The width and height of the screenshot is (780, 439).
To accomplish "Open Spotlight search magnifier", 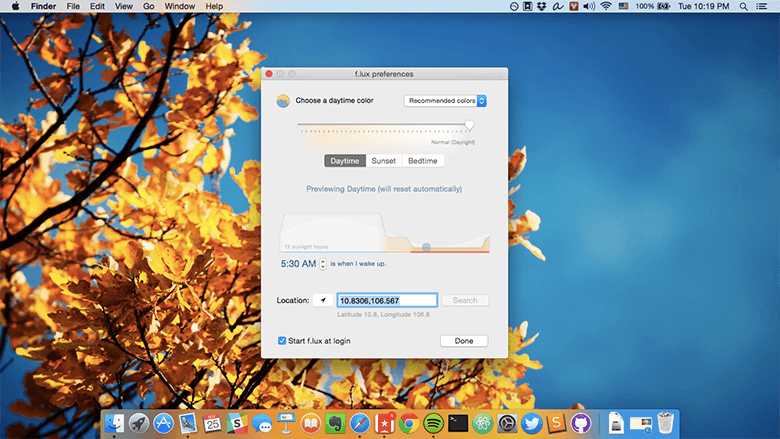I will [x=744, y=6].
